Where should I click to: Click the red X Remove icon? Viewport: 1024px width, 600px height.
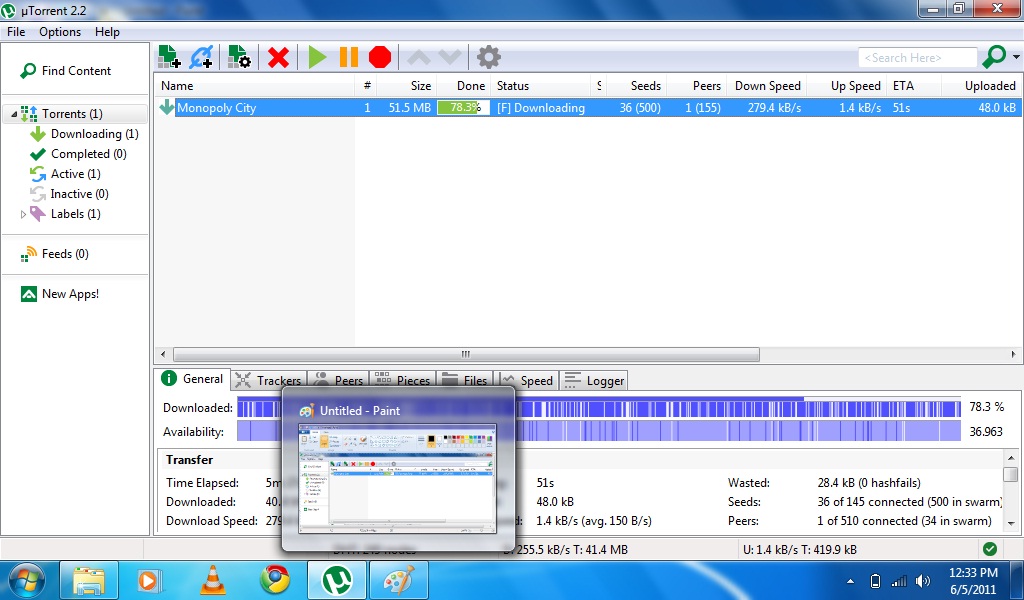click(x=278, y=57)
